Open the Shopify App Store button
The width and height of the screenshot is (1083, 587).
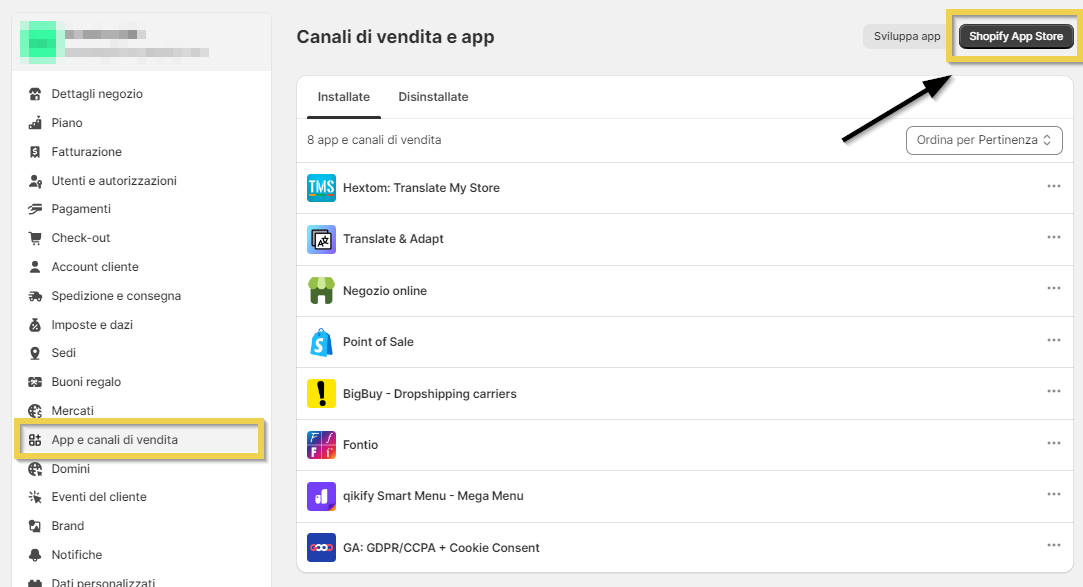tap(1016, 37)
